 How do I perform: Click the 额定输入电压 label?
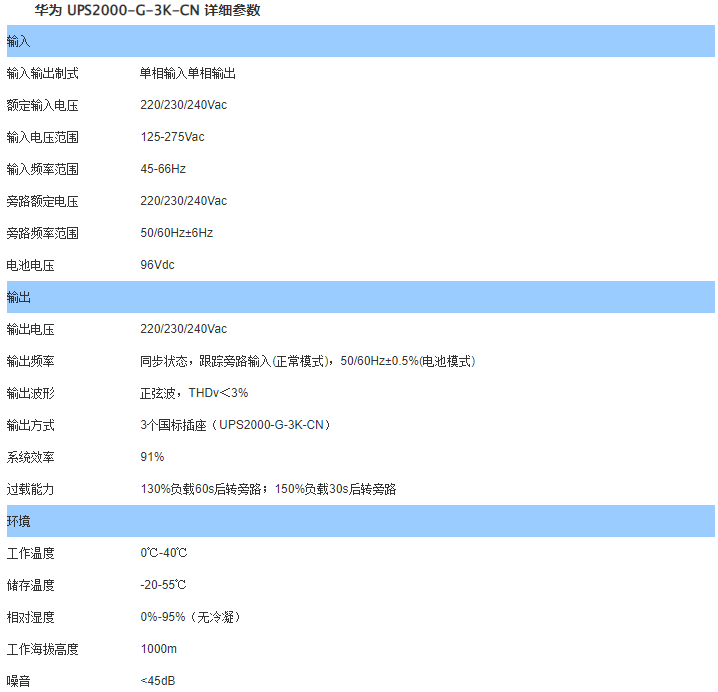pyautogui.click(x=42, y=106)
